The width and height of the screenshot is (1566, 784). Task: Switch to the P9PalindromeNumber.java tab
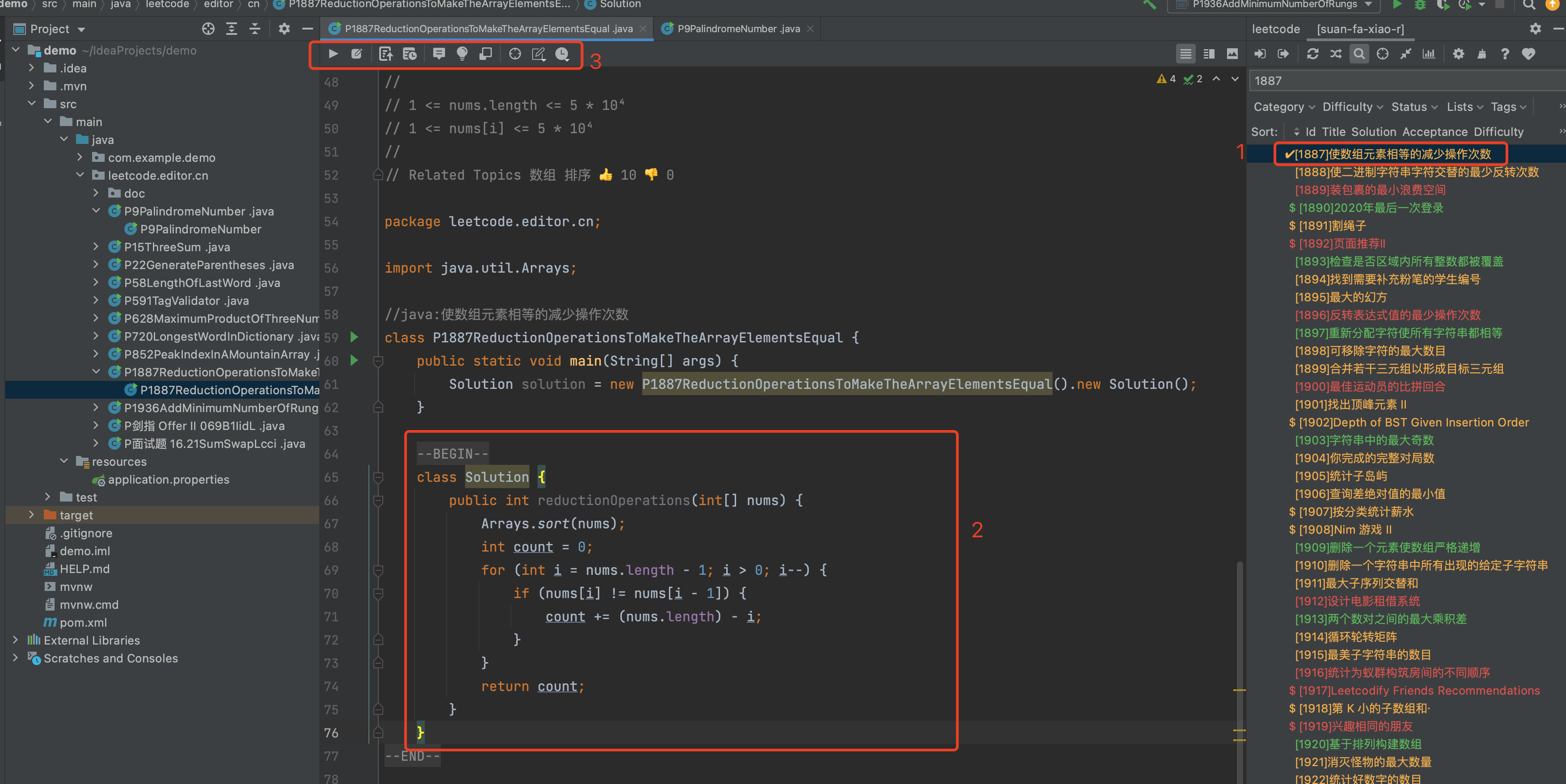click(x=738, y=29)
